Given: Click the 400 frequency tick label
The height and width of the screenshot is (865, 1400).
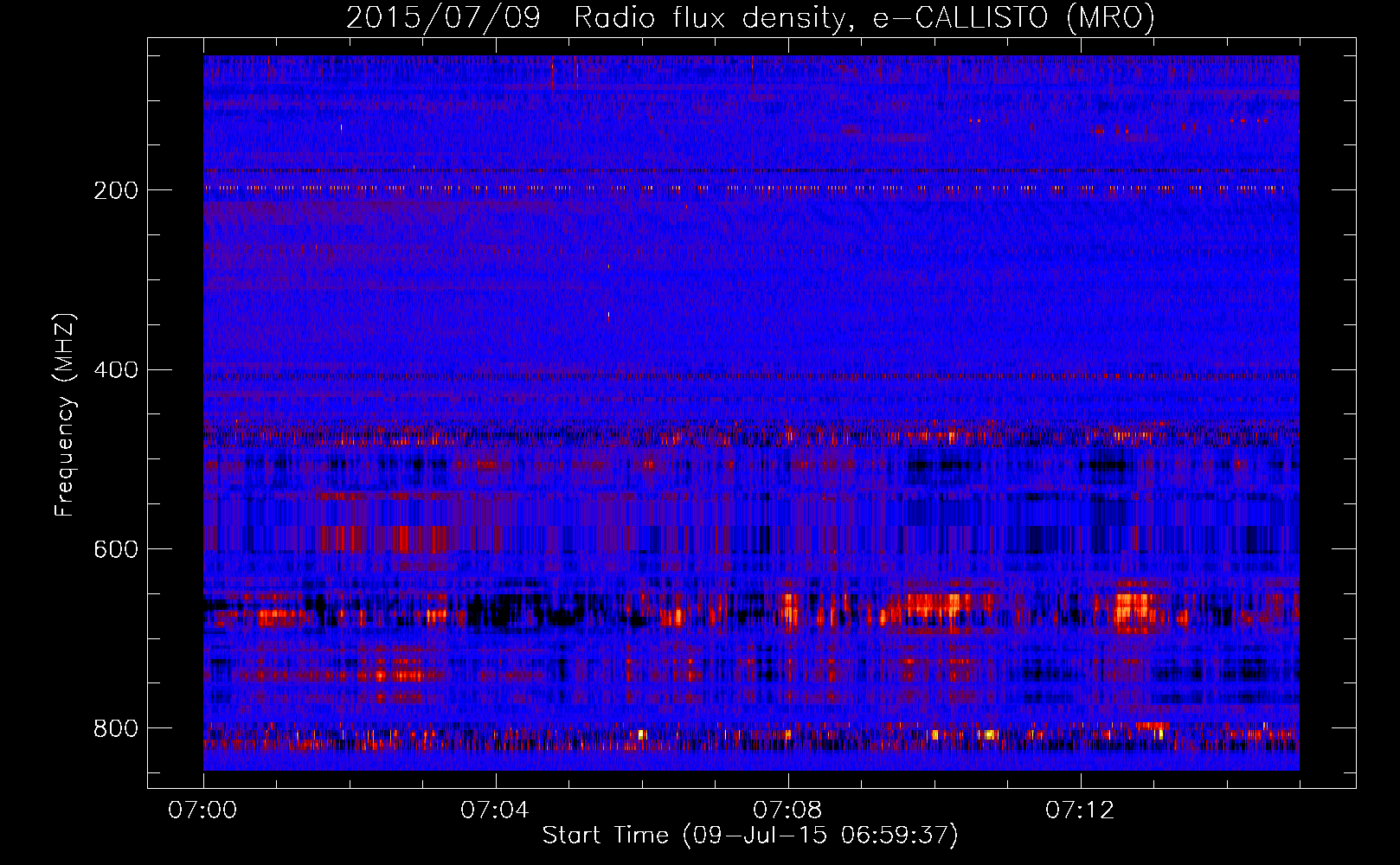Looking at the screenshot, I should click(116, 370).
